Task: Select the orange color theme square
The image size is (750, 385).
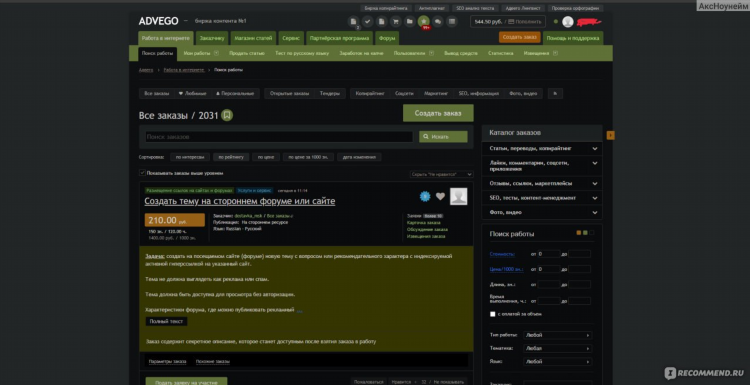Action: (579, 233)
